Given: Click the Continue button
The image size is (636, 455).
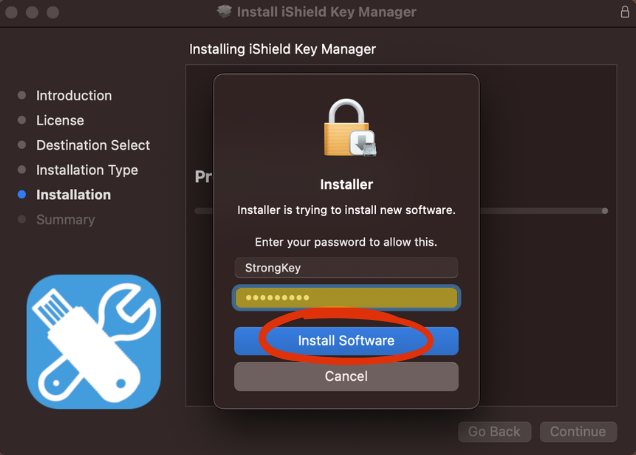Looking at the screenshot, I should (x=578, y=431).
